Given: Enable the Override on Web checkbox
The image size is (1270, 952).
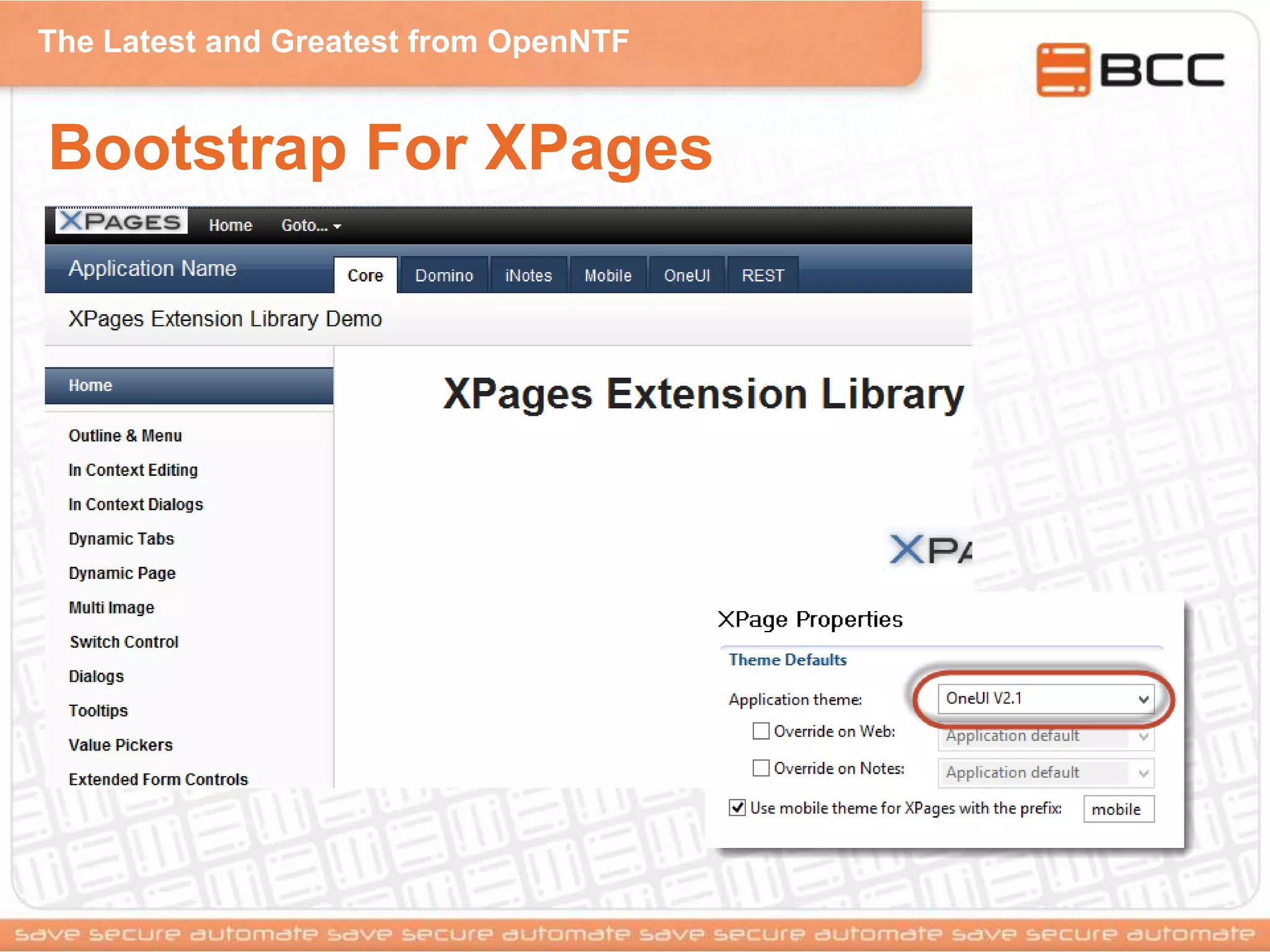Looking at the screenshot, I should click(761, 731).
